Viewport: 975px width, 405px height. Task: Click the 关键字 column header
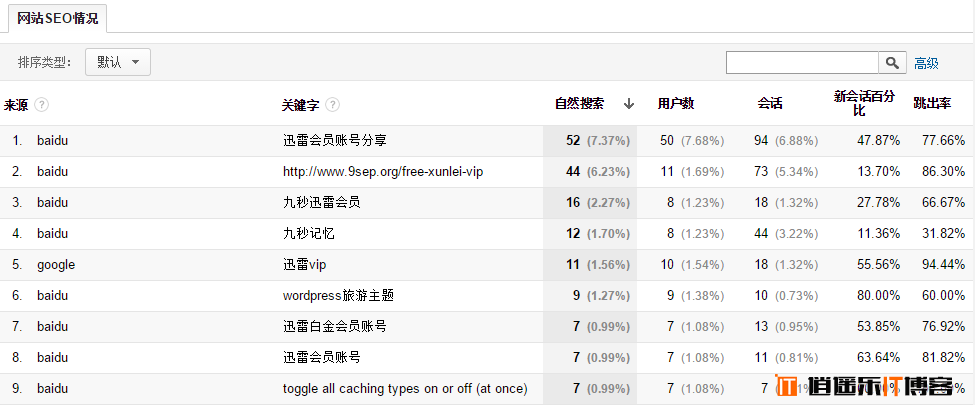tap(300, 104)
